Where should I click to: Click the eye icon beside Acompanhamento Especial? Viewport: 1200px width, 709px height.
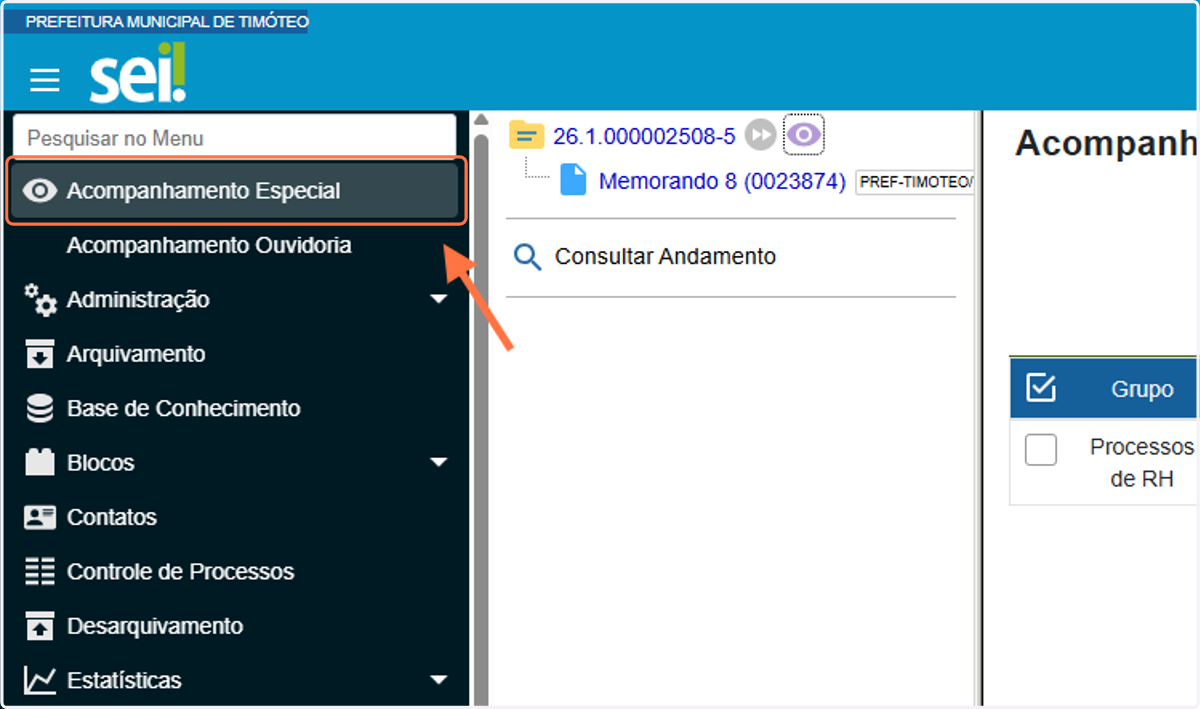[40, 191]
